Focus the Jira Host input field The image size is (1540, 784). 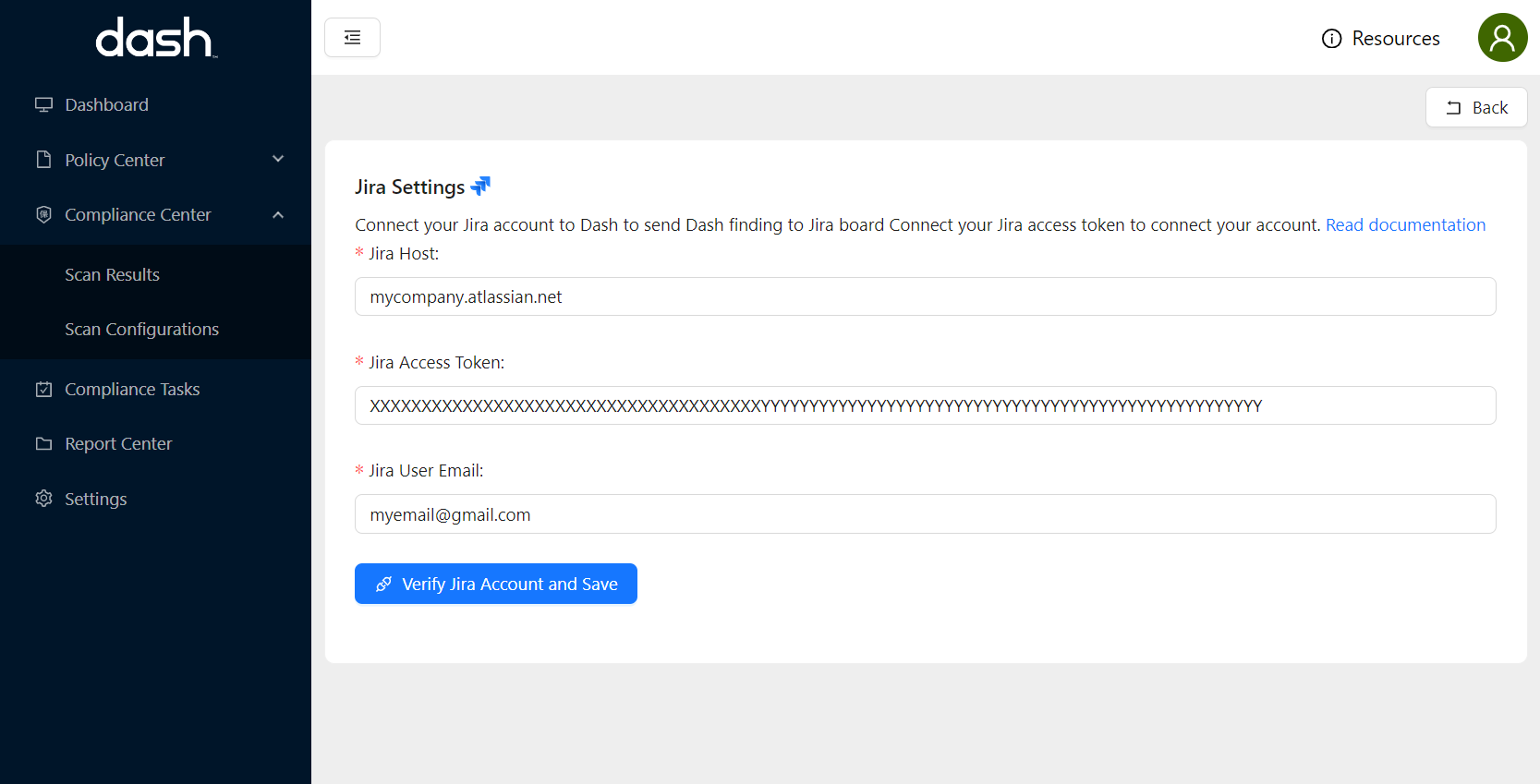click(924, 297)
